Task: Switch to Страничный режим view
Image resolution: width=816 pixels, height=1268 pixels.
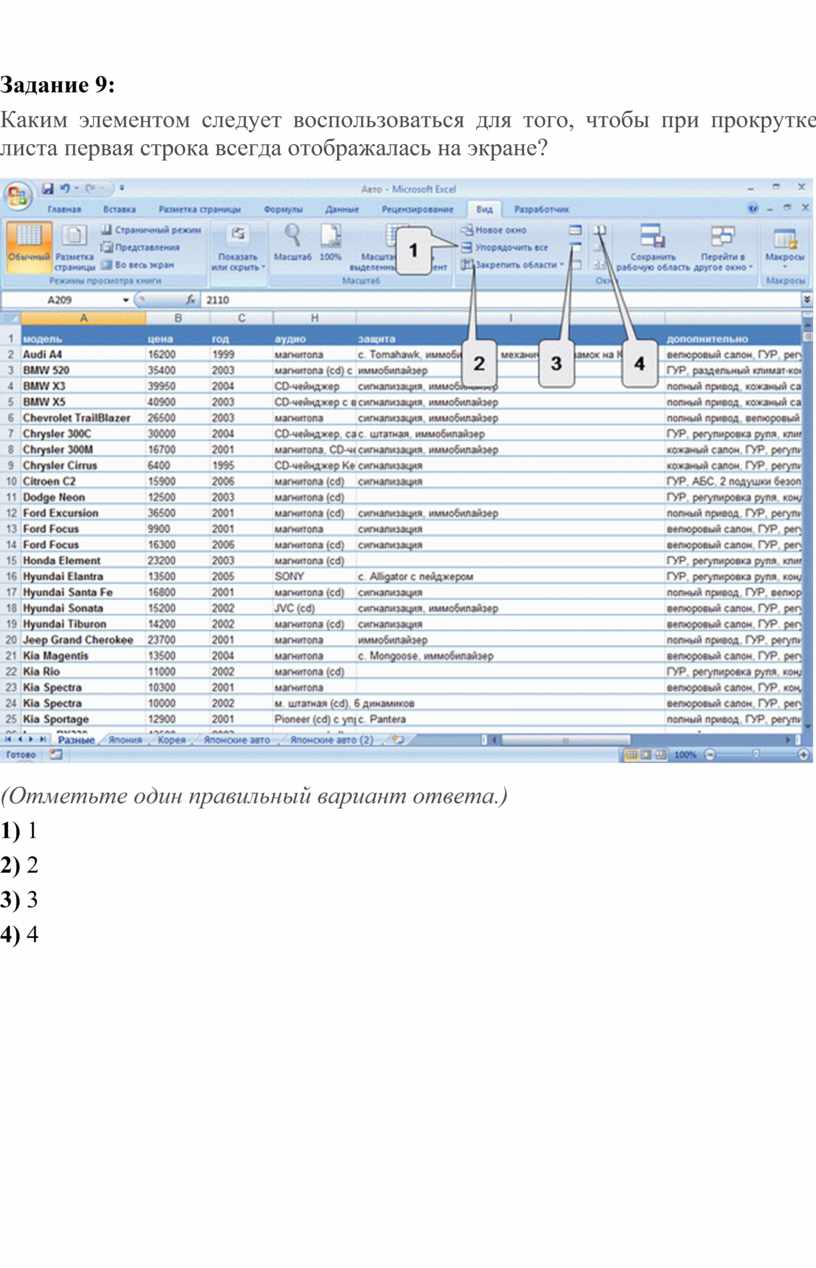Action: pyautogui.click(x=150, y=230)
